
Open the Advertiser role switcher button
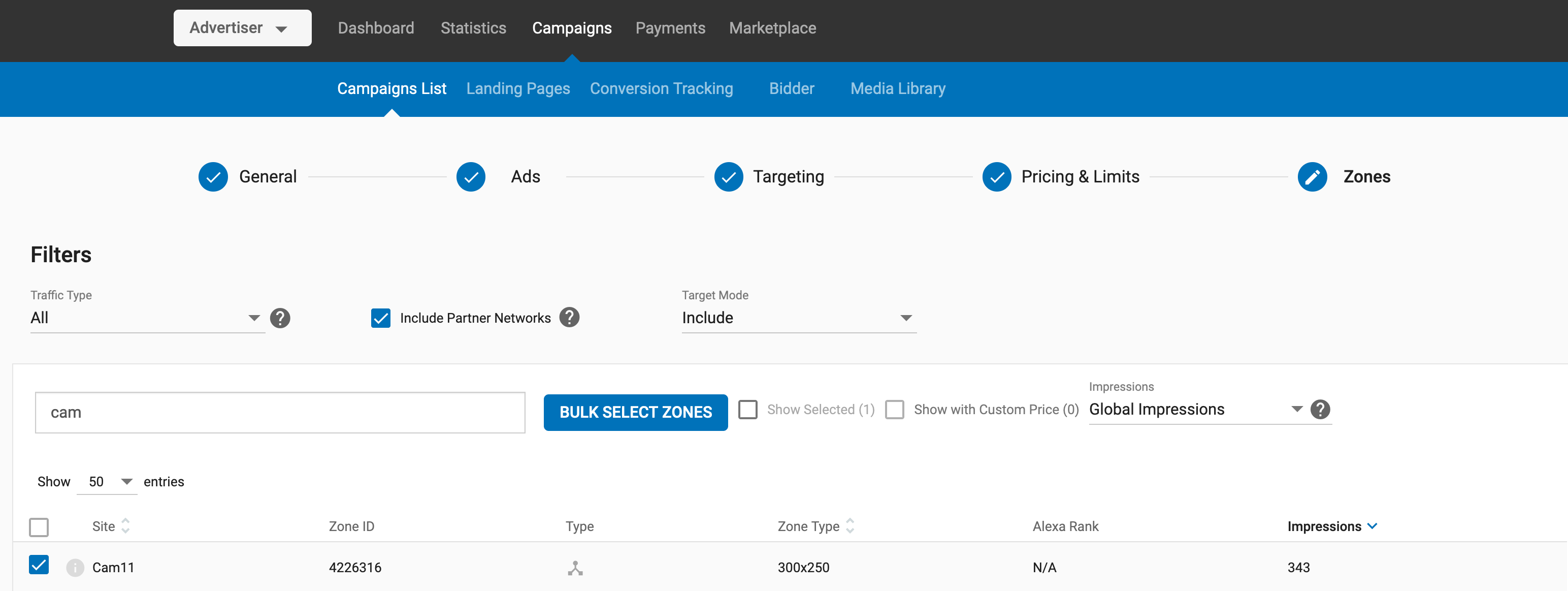pos(242,28)
